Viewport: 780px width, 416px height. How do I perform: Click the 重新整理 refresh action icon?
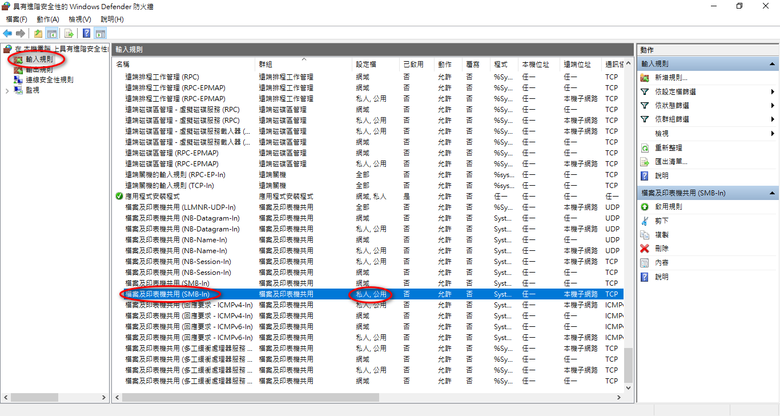tap(645, 148)
